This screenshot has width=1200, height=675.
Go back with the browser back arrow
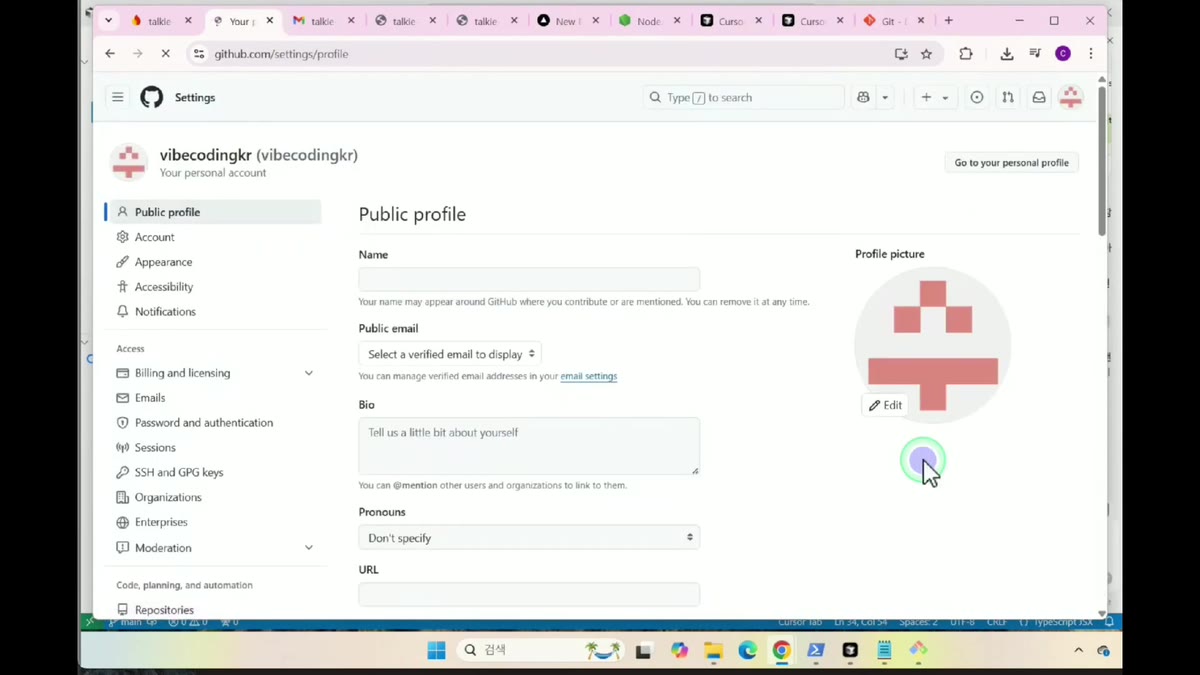tap(110, 54)
